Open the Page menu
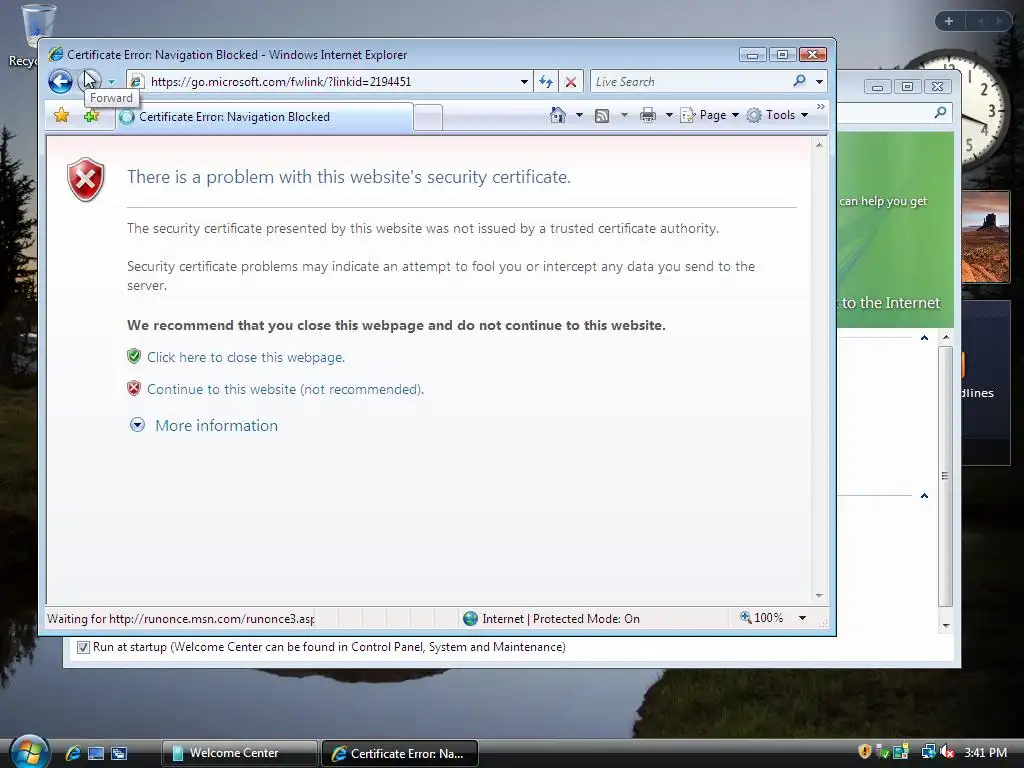The width and height of the screenshot is (1024, 768). click(x=709, y=115)
